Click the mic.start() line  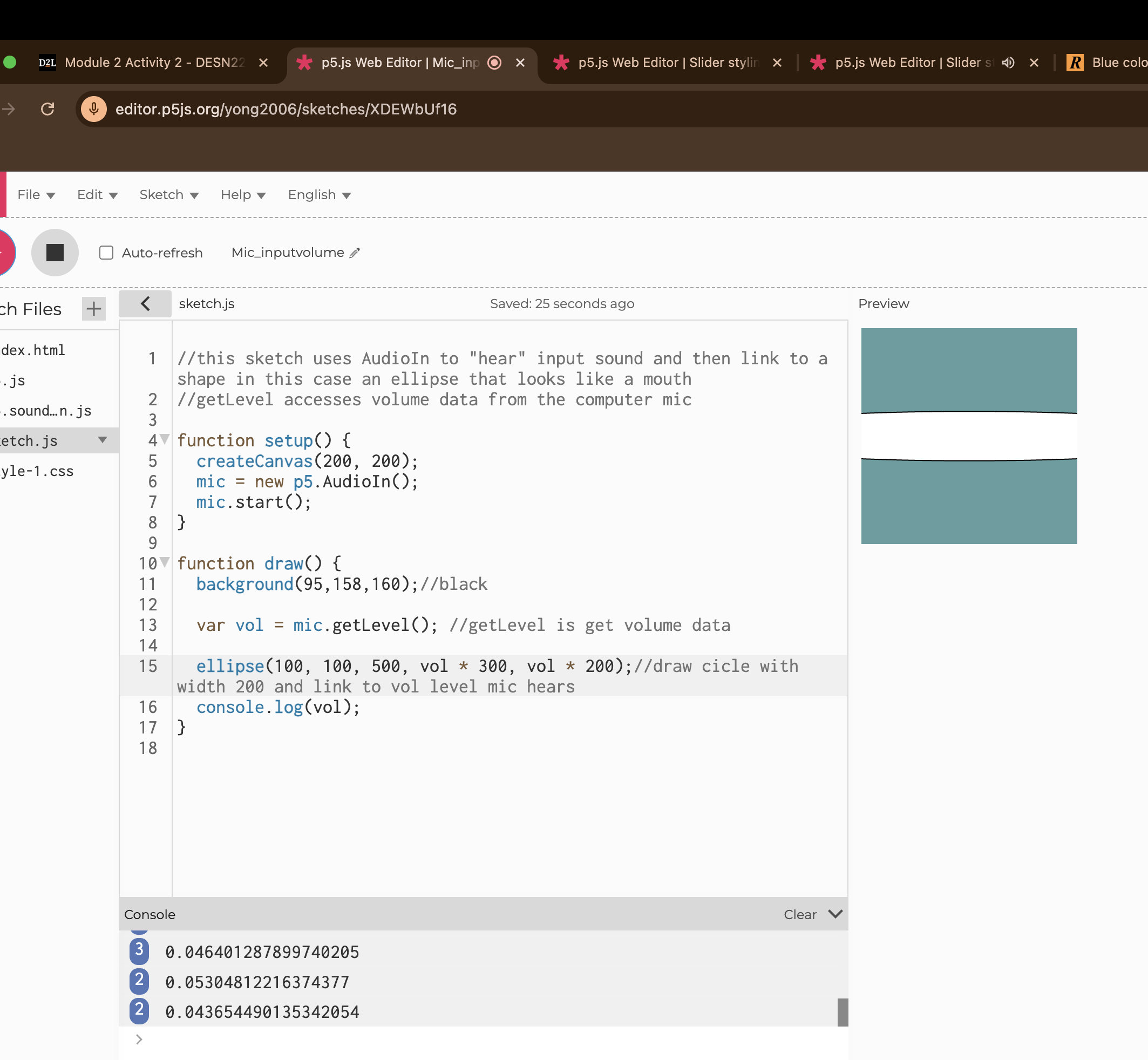tap(254, 502)
